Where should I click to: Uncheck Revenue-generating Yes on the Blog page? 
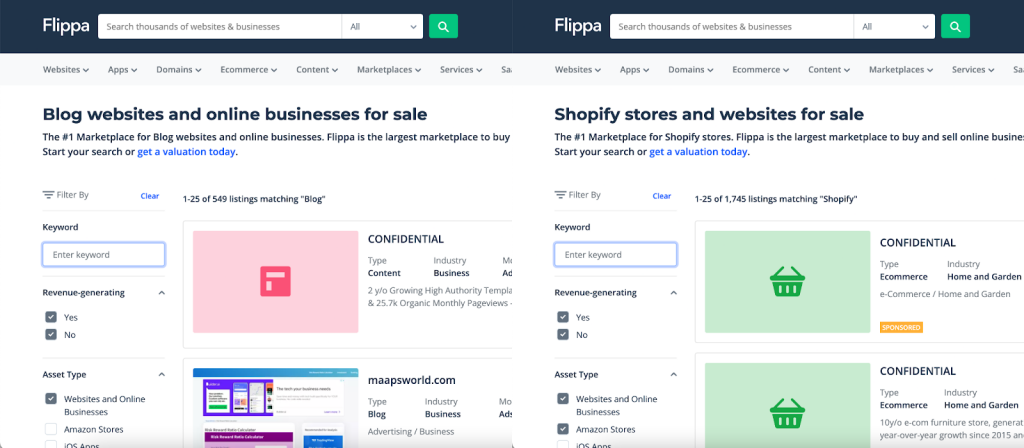pyautogui.click(x=51, y=317)
